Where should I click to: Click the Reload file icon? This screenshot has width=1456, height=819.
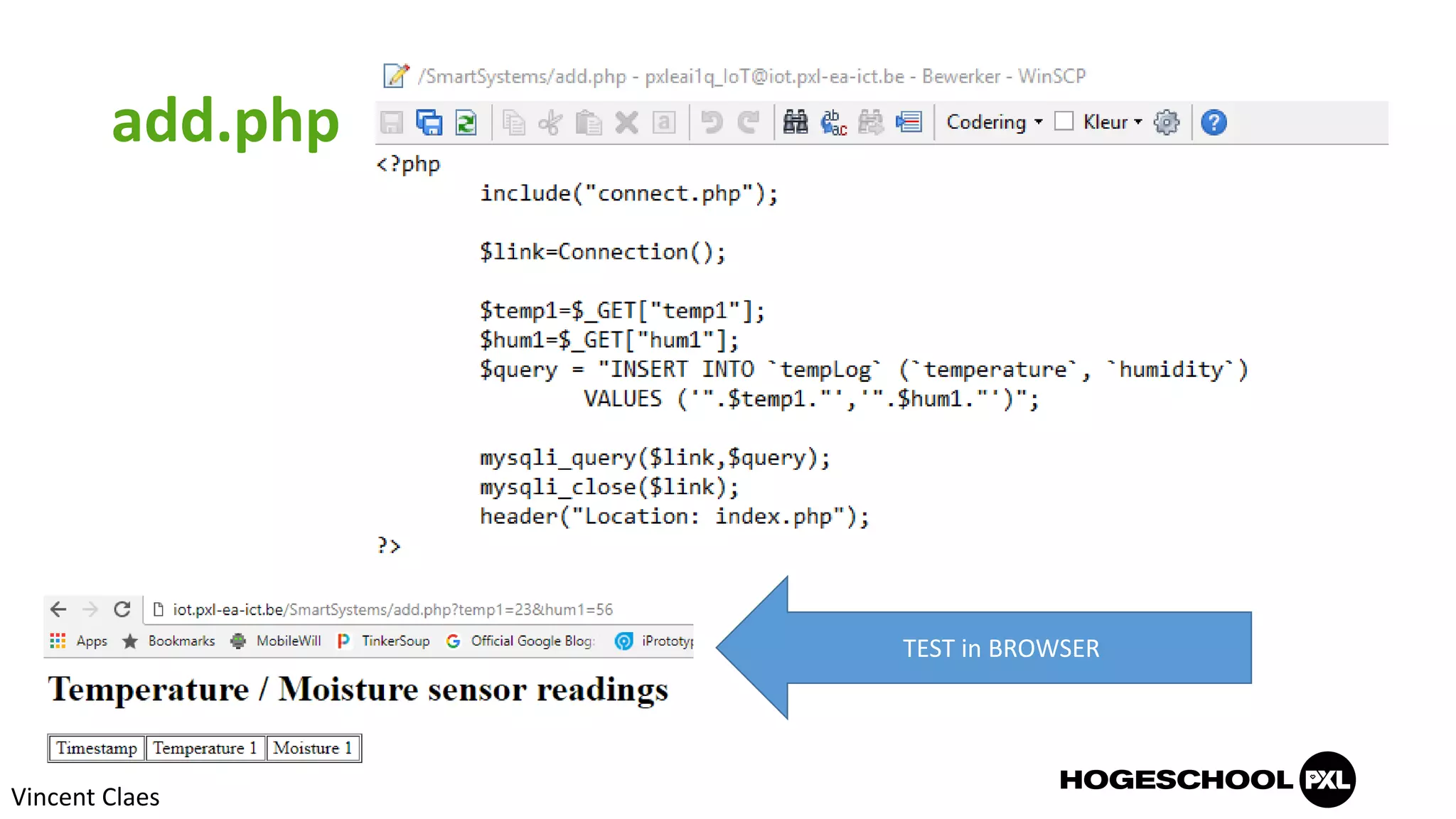coord(466,122)
